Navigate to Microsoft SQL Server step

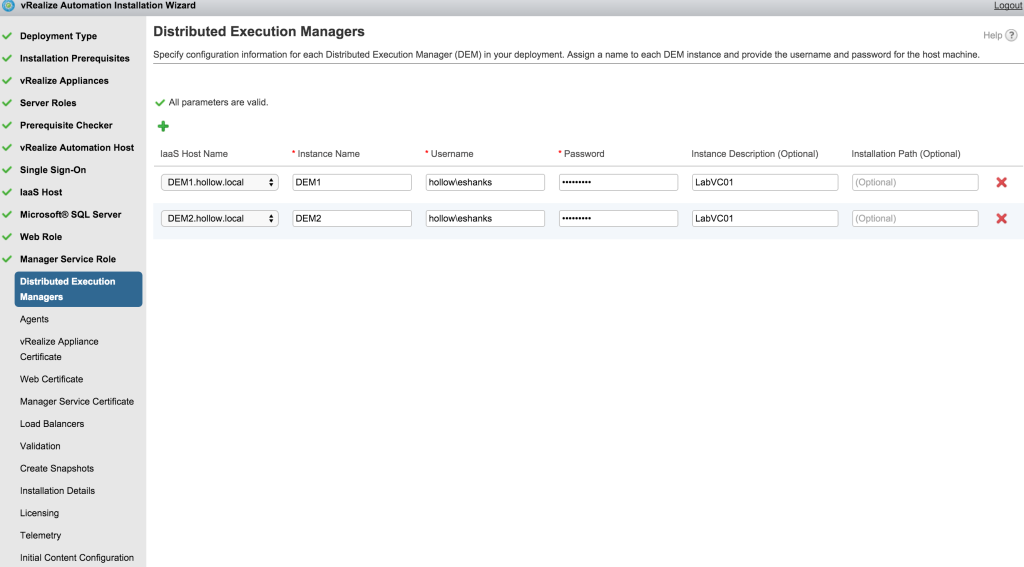pyautogui.click(x=70, y=215)
